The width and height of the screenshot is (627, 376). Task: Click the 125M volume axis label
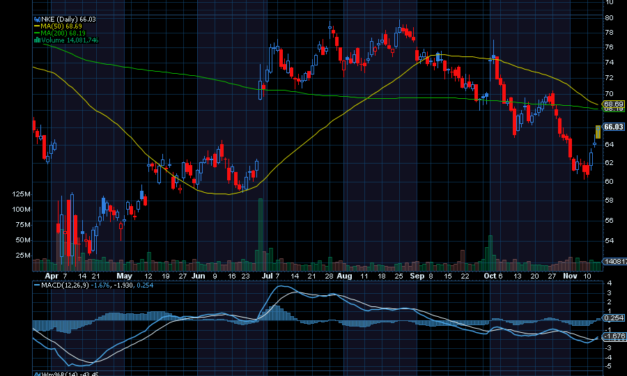21,194
